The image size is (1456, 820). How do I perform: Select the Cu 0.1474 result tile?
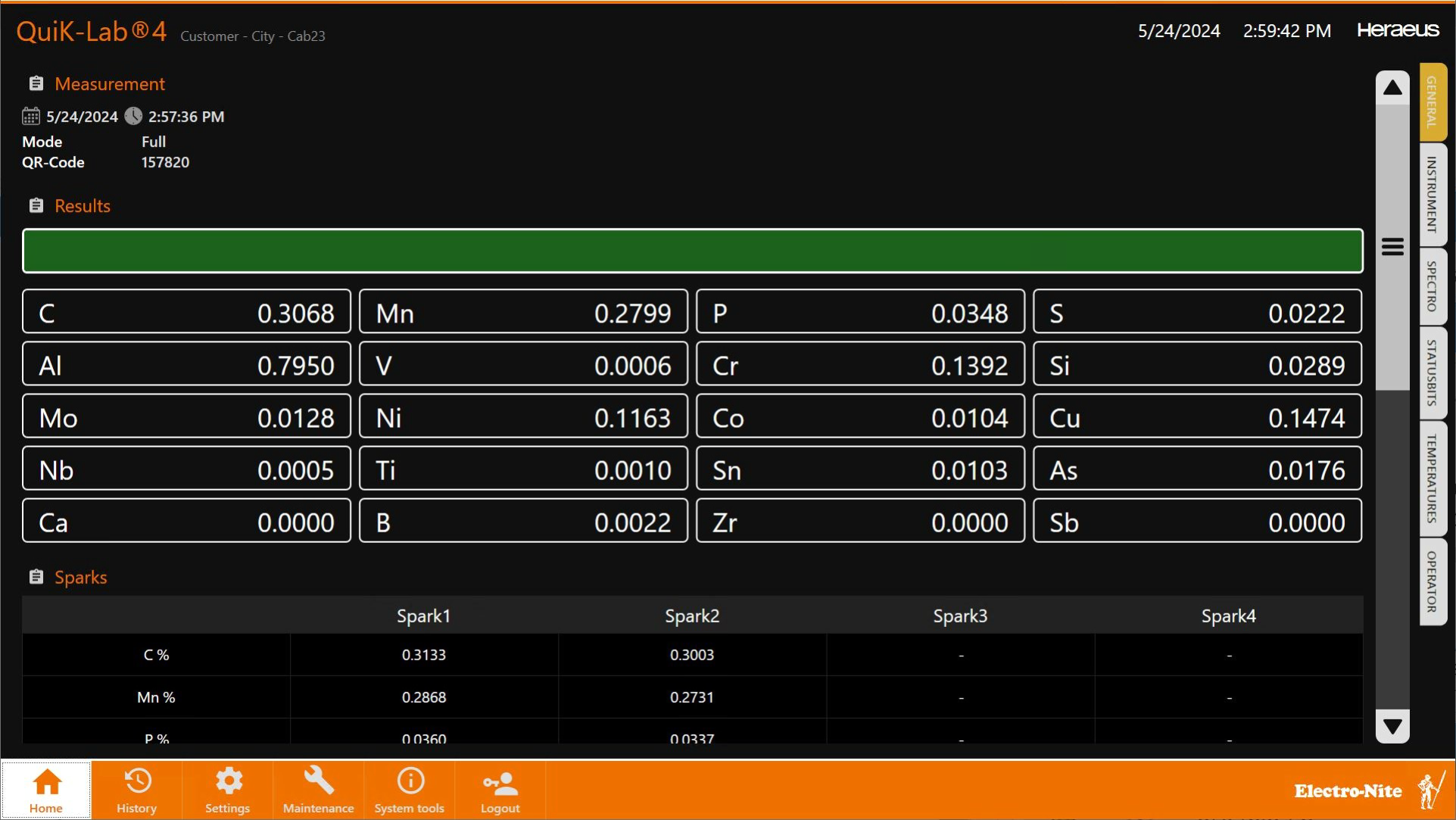(1197, 416)
